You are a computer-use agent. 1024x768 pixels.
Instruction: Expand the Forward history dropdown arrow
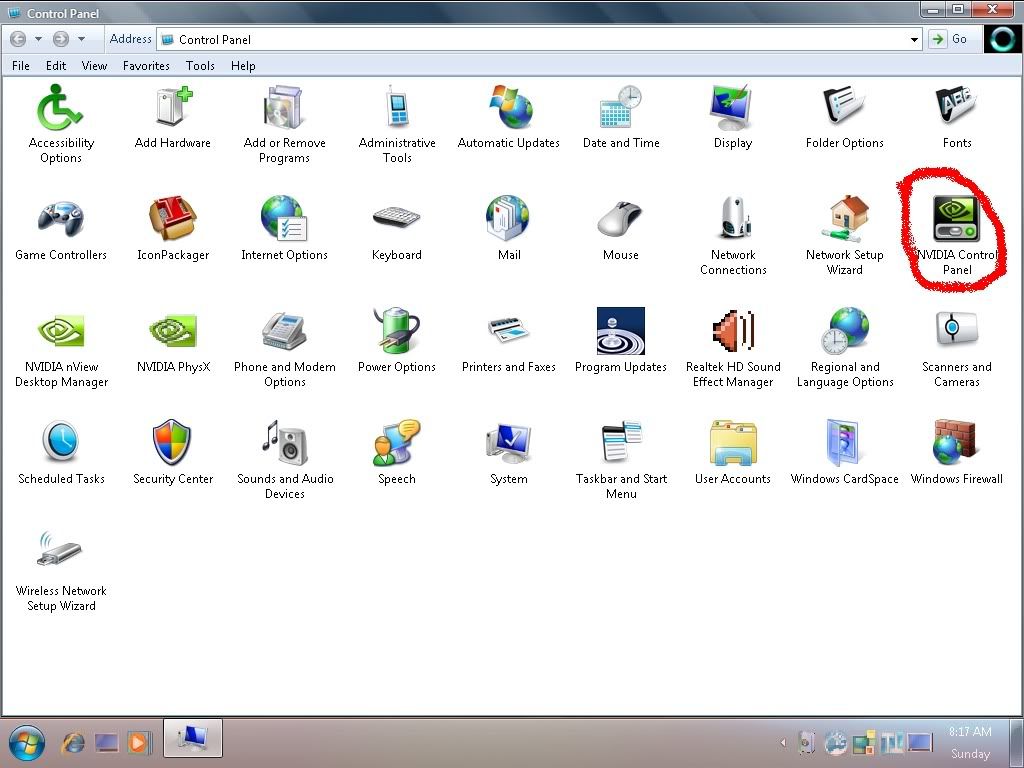[x=81, y=39]
